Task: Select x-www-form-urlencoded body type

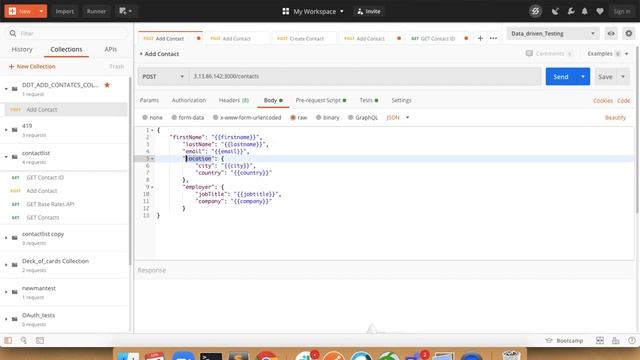Action: (216, 118)
